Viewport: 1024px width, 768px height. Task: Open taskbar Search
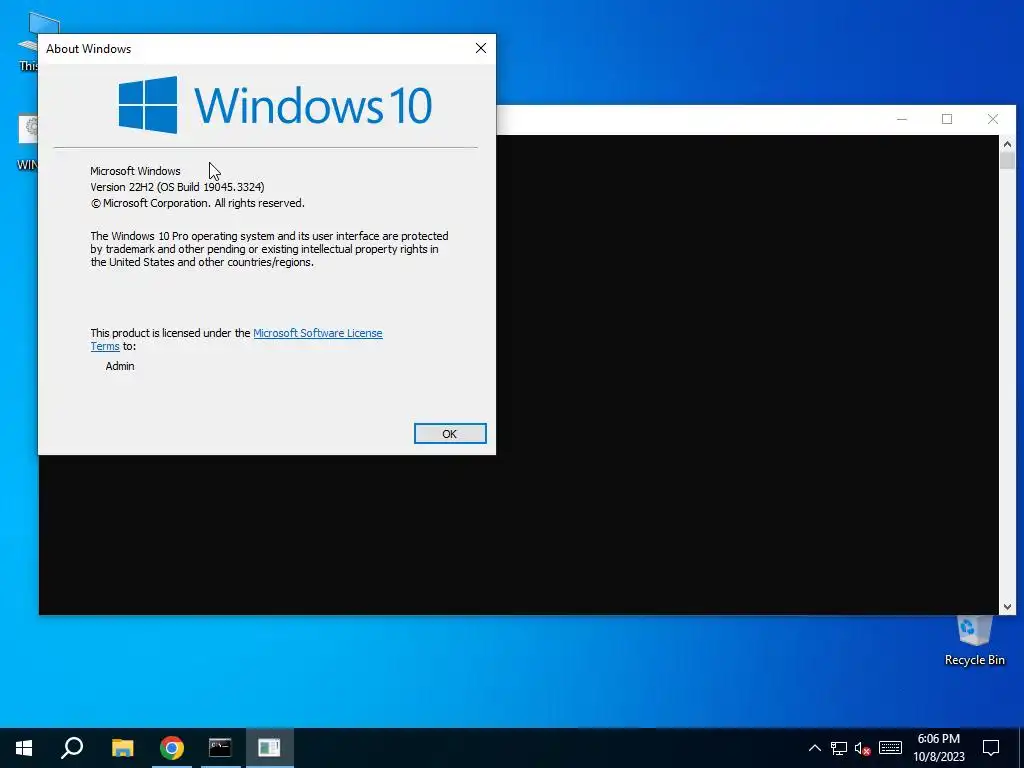72,747
